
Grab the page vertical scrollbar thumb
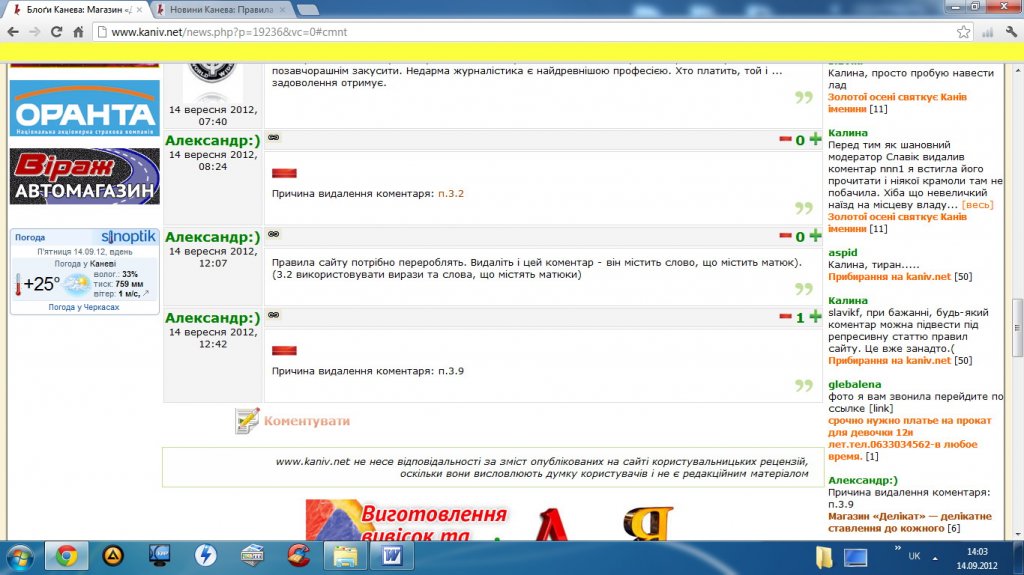1017,327
